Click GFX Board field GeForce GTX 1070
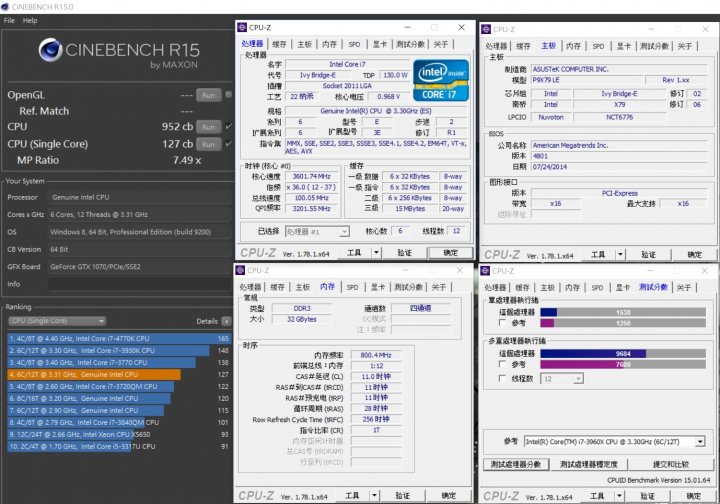720x504 pixels. click(139, 267)
